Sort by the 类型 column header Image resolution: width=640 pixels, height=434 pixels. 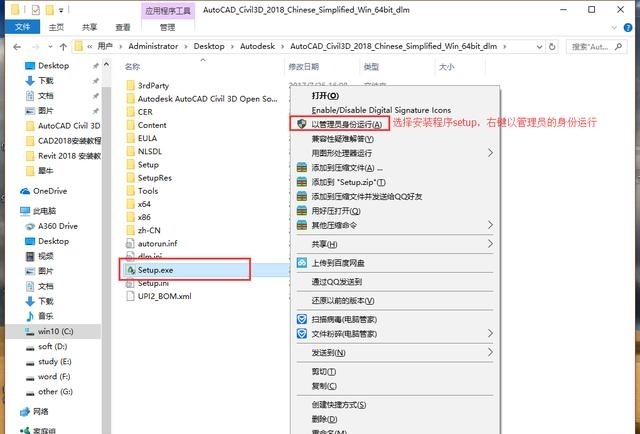[x=371, y=67]
